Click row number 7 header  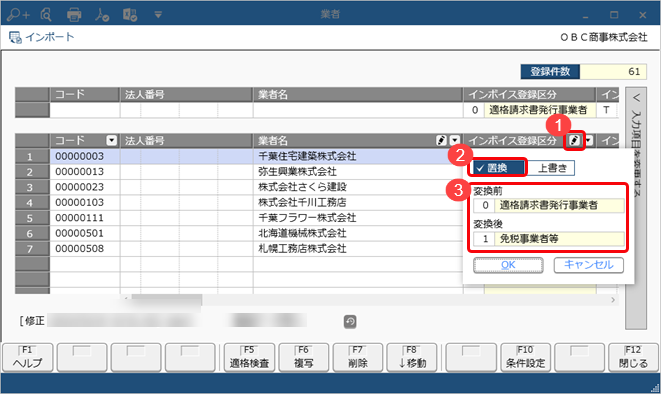32,249
